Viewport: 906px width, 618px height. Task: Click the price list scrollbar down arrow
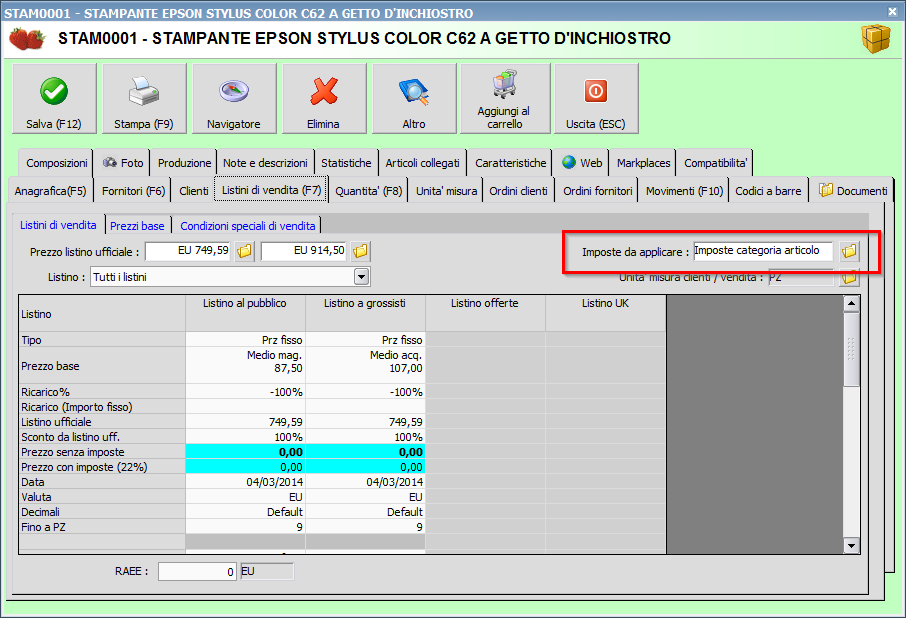pos(851,545)
